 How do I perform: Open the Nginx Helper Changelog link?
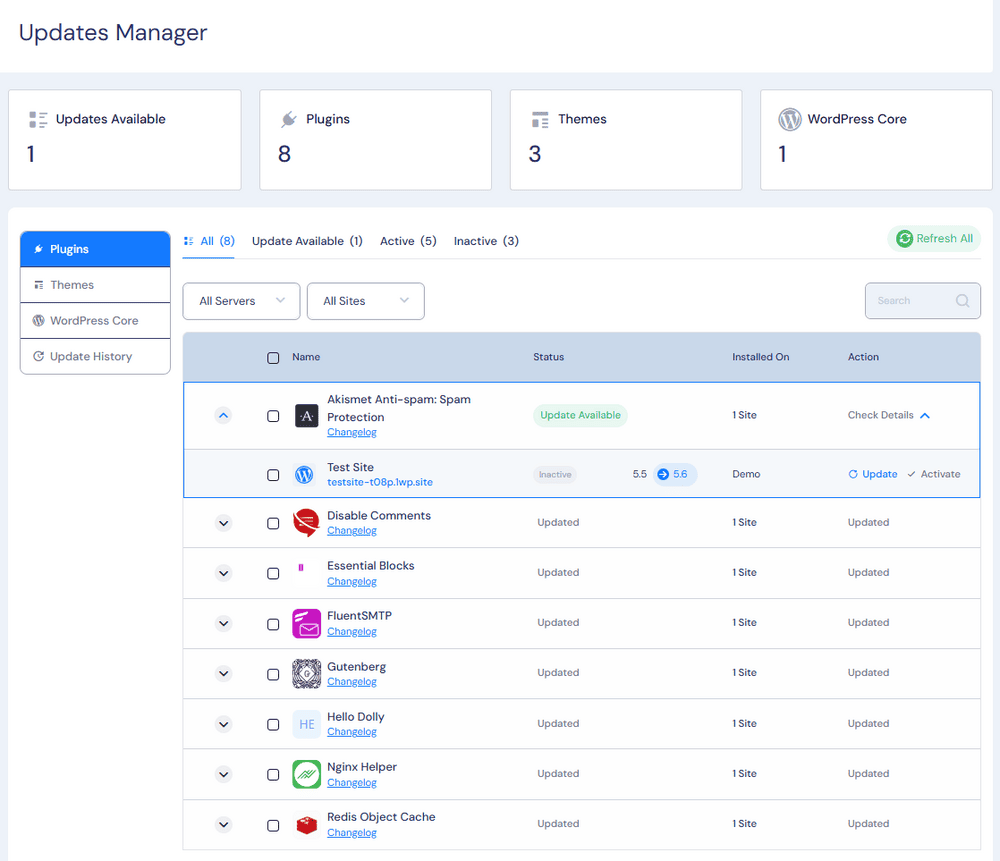coord(351,783)
